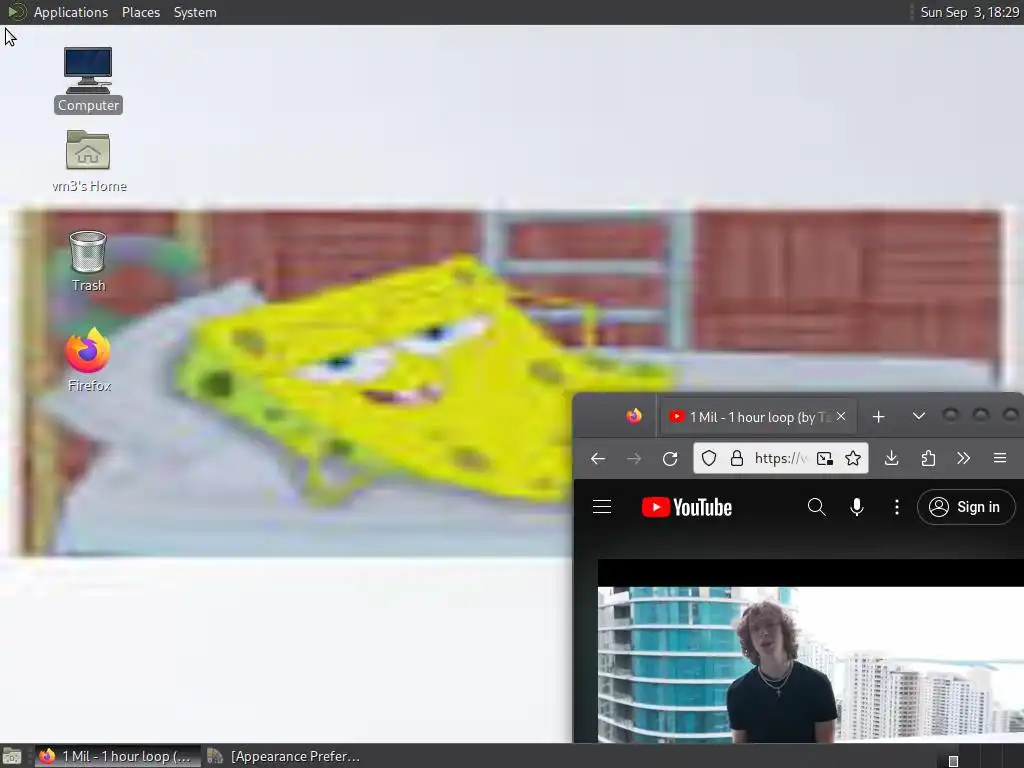Open a new browser tab

878,417
